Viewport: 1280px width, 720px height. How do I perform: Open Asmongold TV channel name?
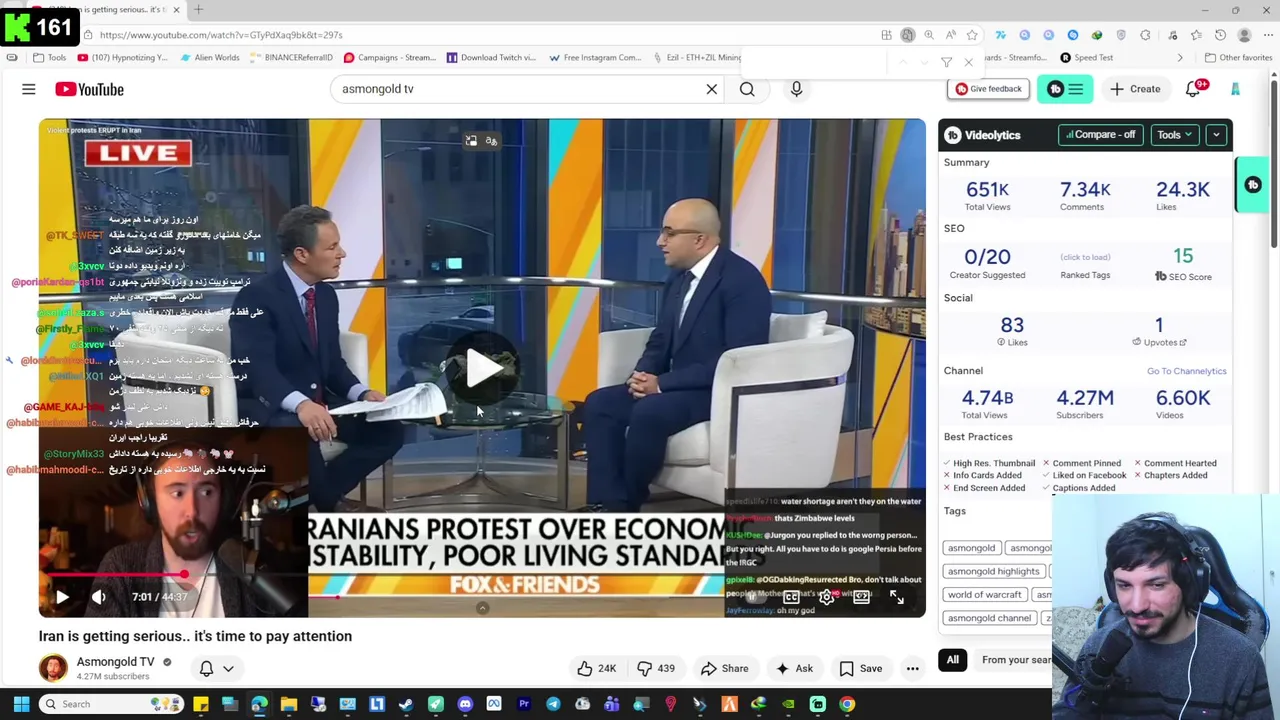point(115,661)
